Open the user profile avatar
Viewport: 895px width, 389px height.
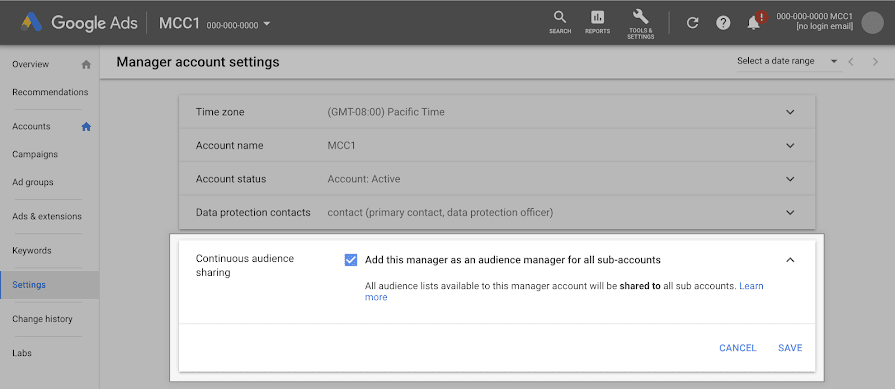click(872, 23)
